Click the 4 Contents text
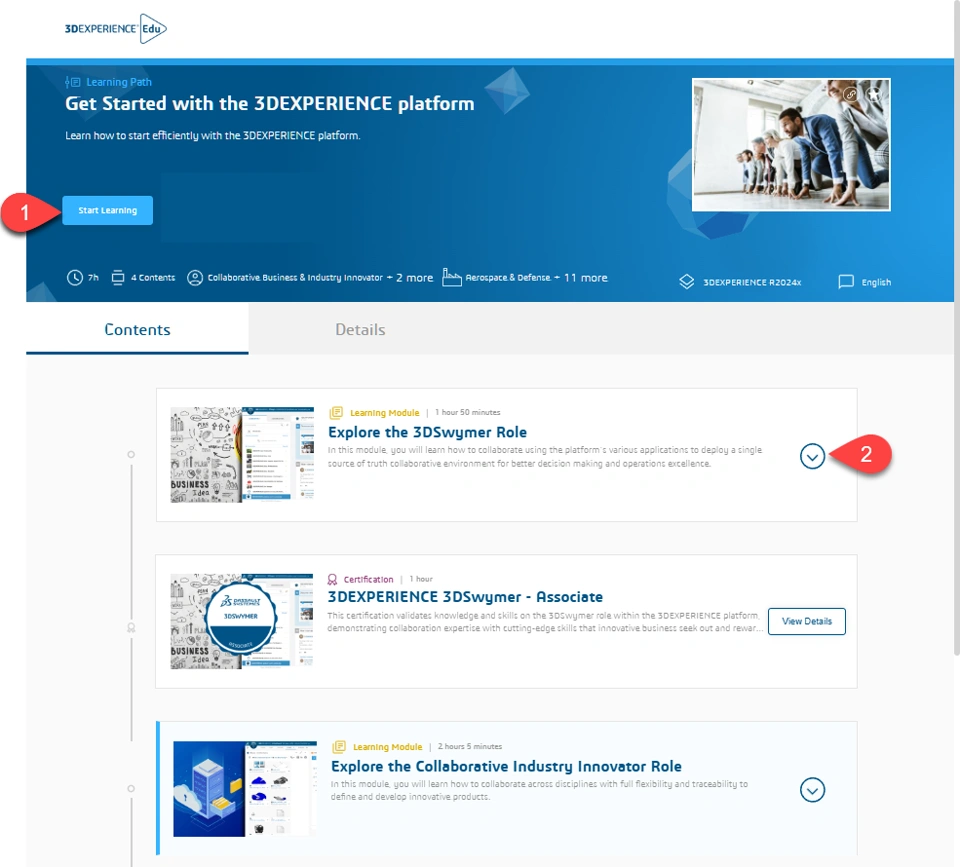Image resolution: width=960 pixels, height=867 pixels. tap(153, 277)
